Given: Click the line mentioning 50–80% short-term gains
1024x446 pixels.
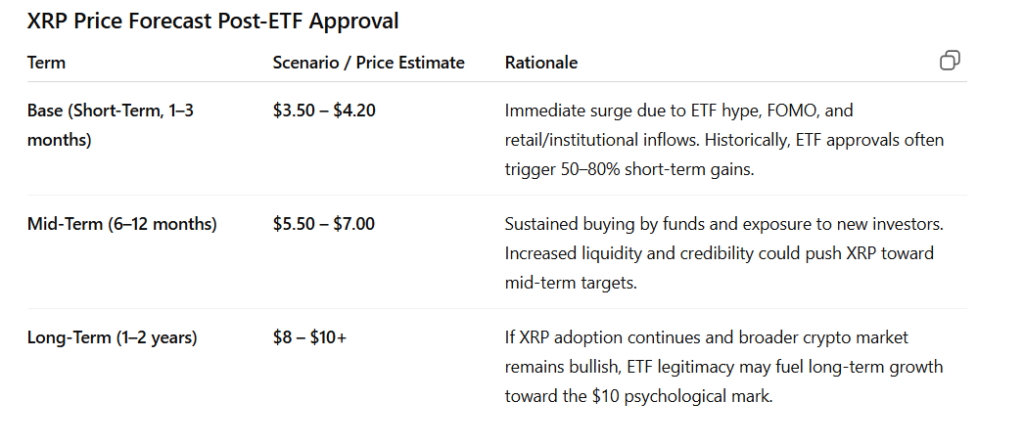Looking at the screenshot, I should 628,169.
